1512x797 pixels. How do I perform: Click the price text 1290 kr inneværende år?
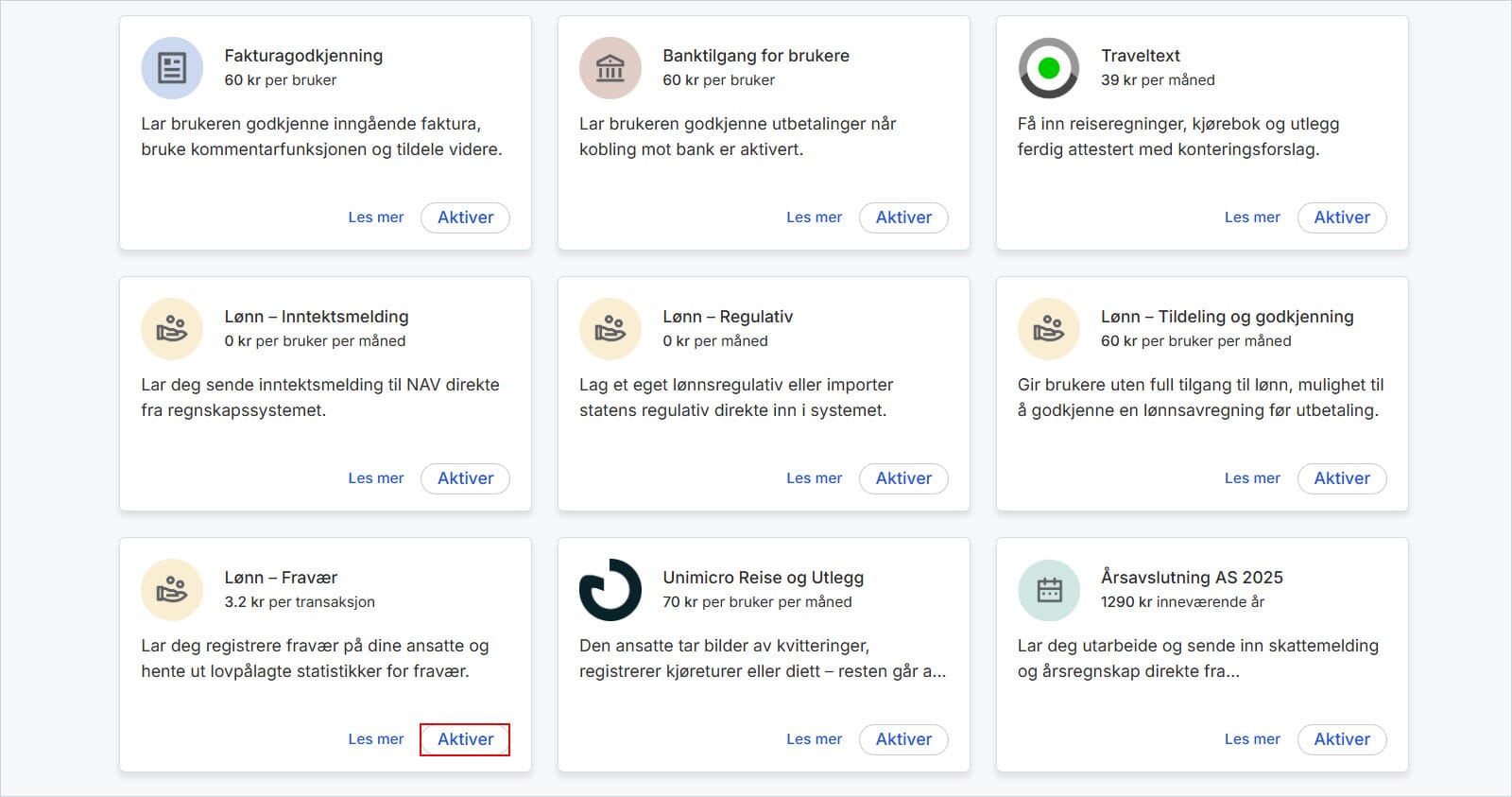(x=1182, y=602)
